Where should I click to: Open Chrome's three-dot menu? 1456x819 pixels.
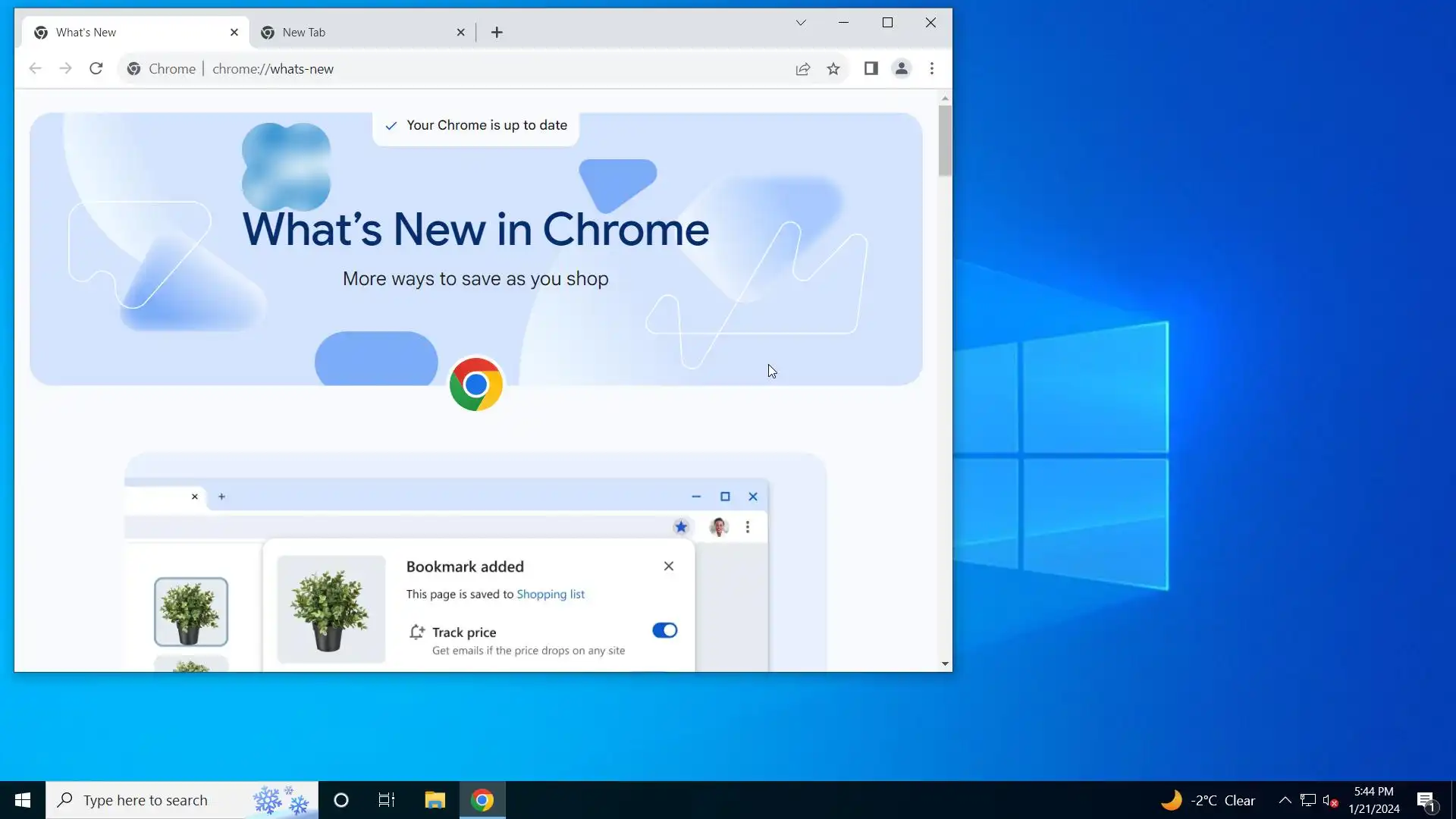tap(932, 69)
